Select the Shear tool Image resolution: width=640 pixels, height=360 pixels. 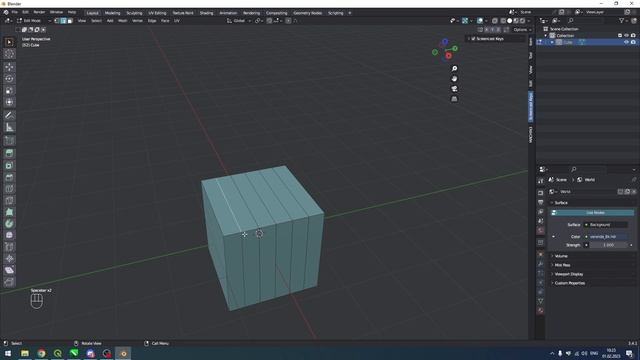(9, 270)
